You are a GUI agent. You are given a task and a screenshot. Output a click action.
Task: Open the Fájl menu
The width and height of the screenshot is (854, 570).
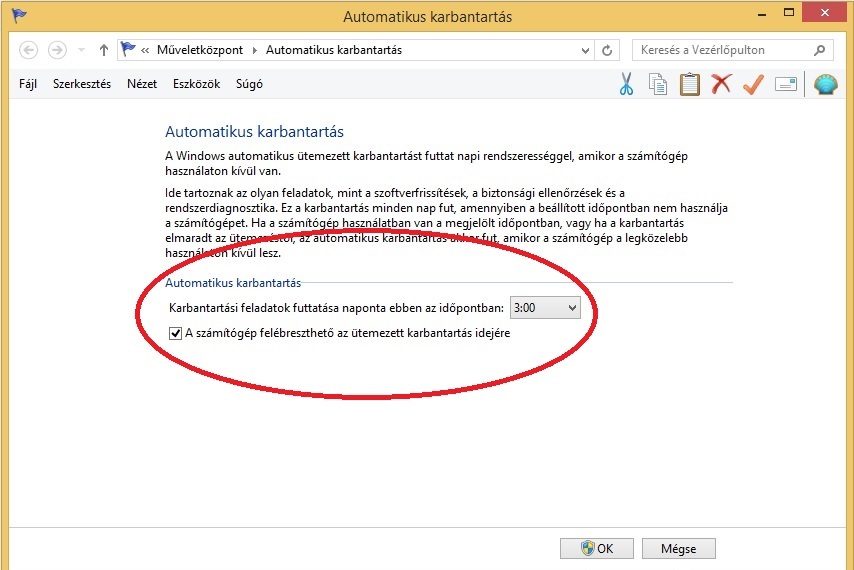point(28,84)
